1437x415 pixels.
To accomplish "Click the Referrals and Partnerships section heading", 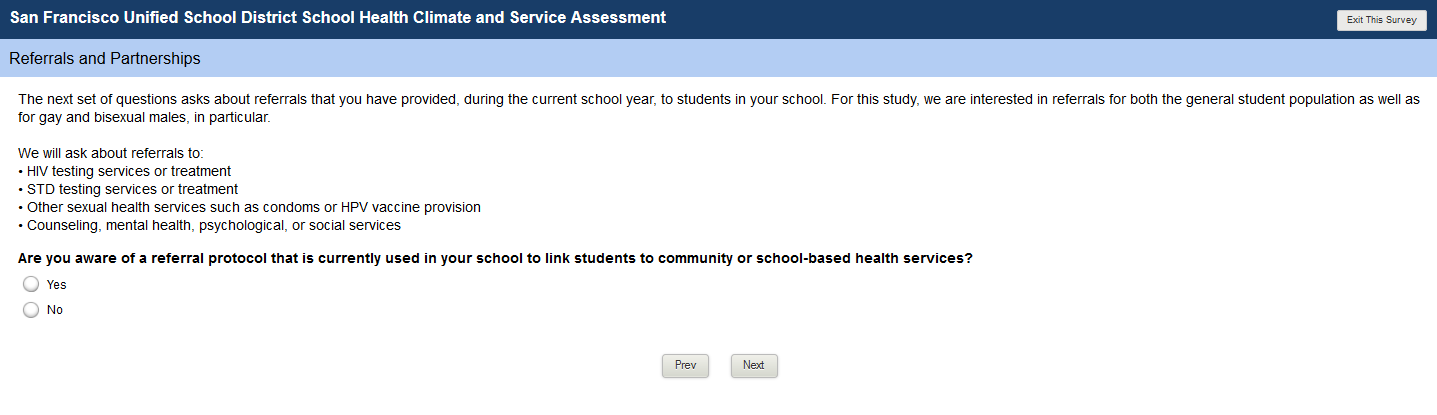I will tap(105, 59).
